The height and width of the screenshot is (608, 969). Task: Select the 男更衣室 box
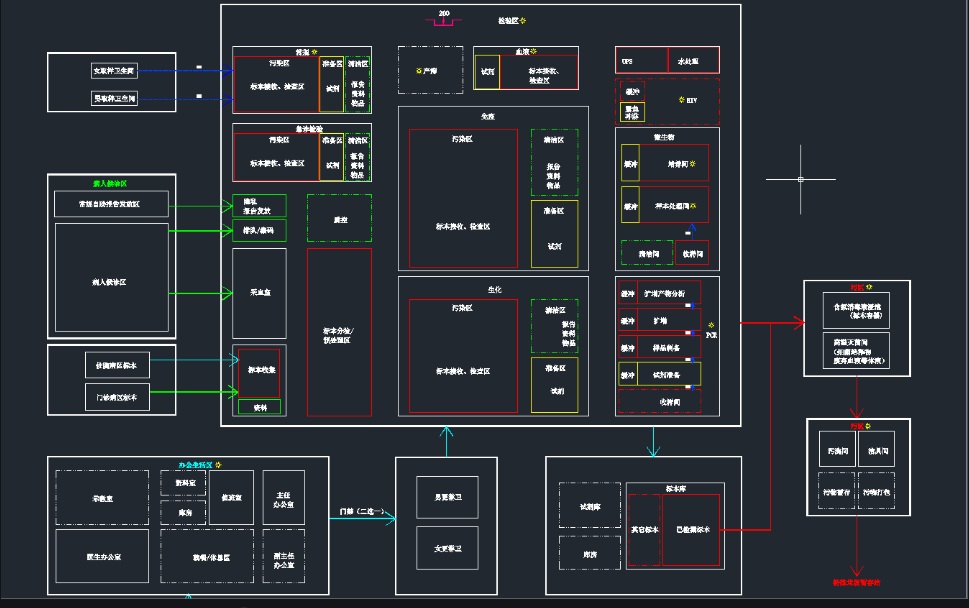click(x=446, y=497)
